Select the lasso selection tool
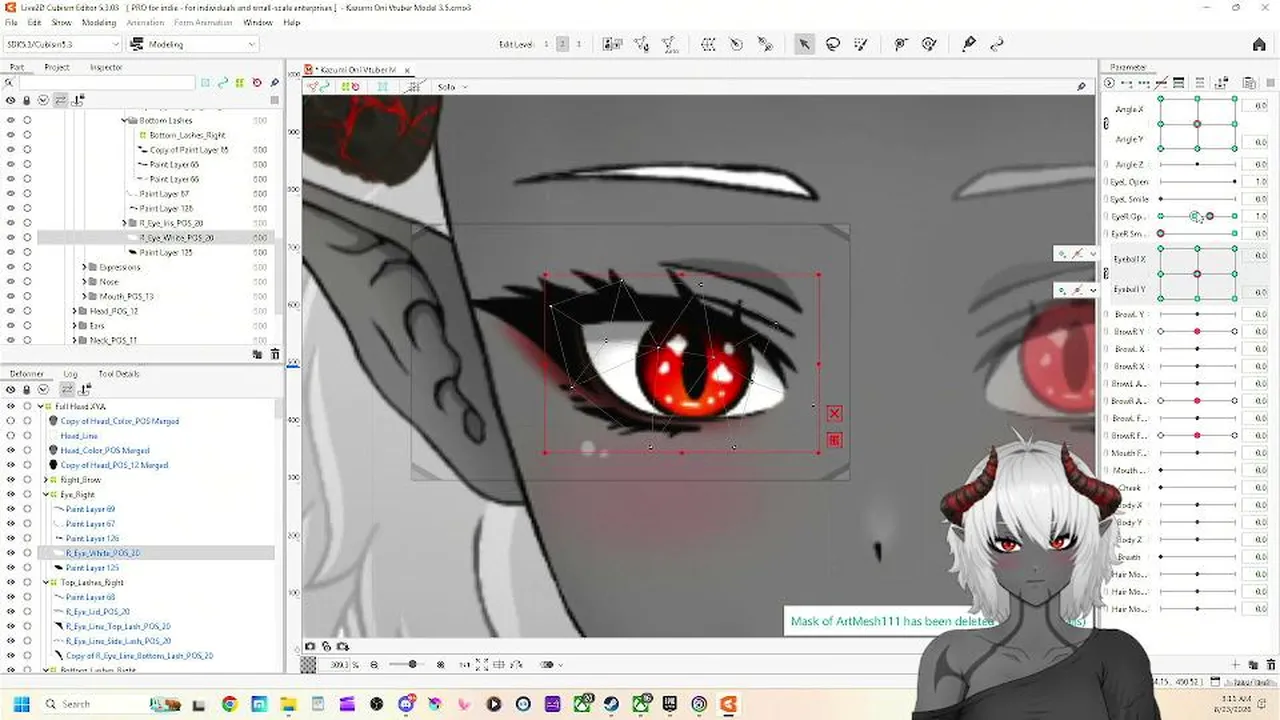Viewport: 1280px width, 720px height. pyautogui.click(x=832, y=44)
